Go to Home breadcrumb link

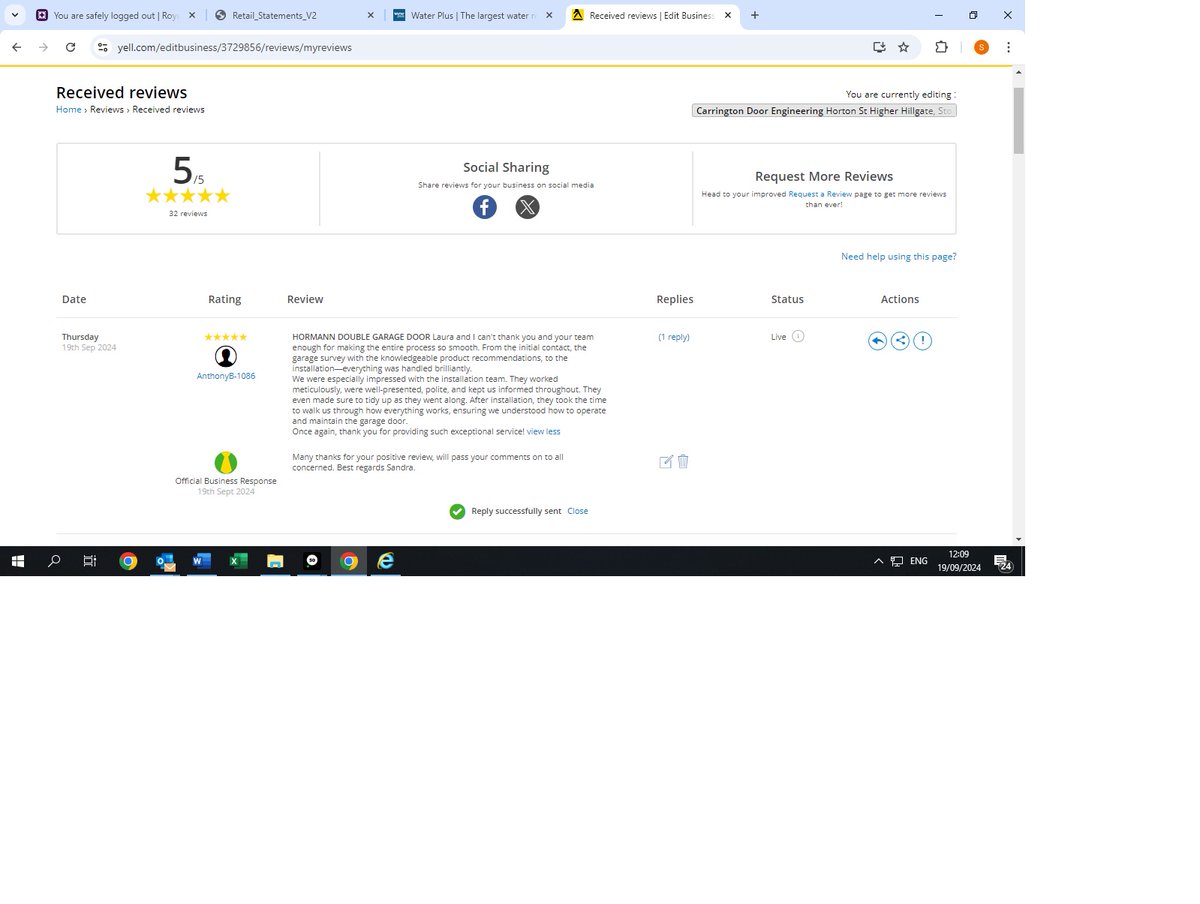68,110
